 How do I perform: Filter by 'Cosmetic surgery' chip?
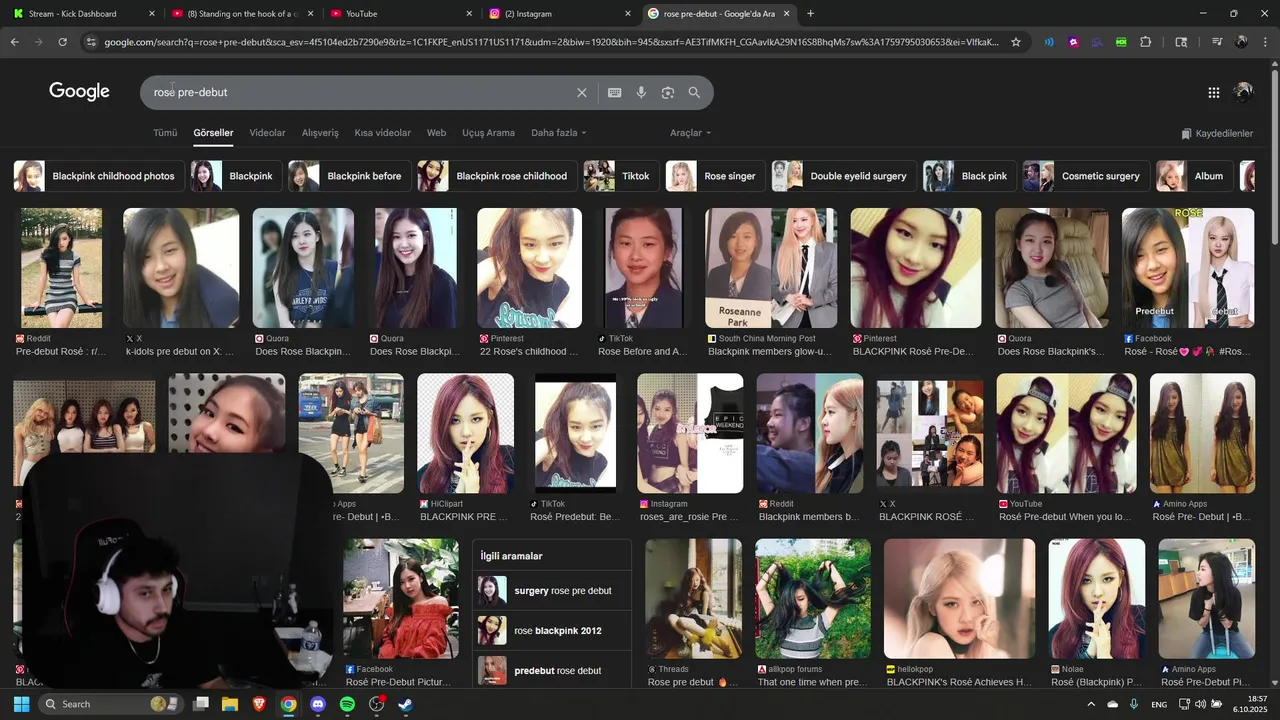(x=1086, y=176)
